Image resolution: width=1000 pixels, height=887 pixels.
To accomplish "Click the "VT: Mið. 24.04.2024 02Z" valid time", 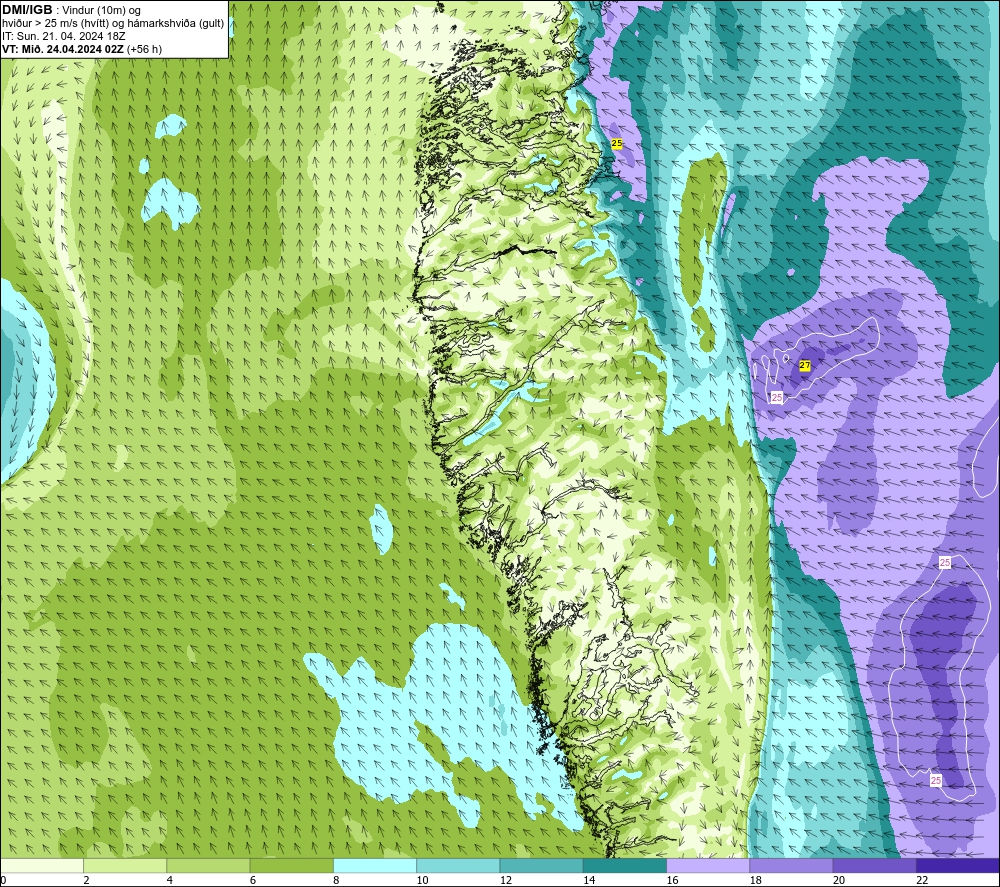I will [x=63, y=49].
